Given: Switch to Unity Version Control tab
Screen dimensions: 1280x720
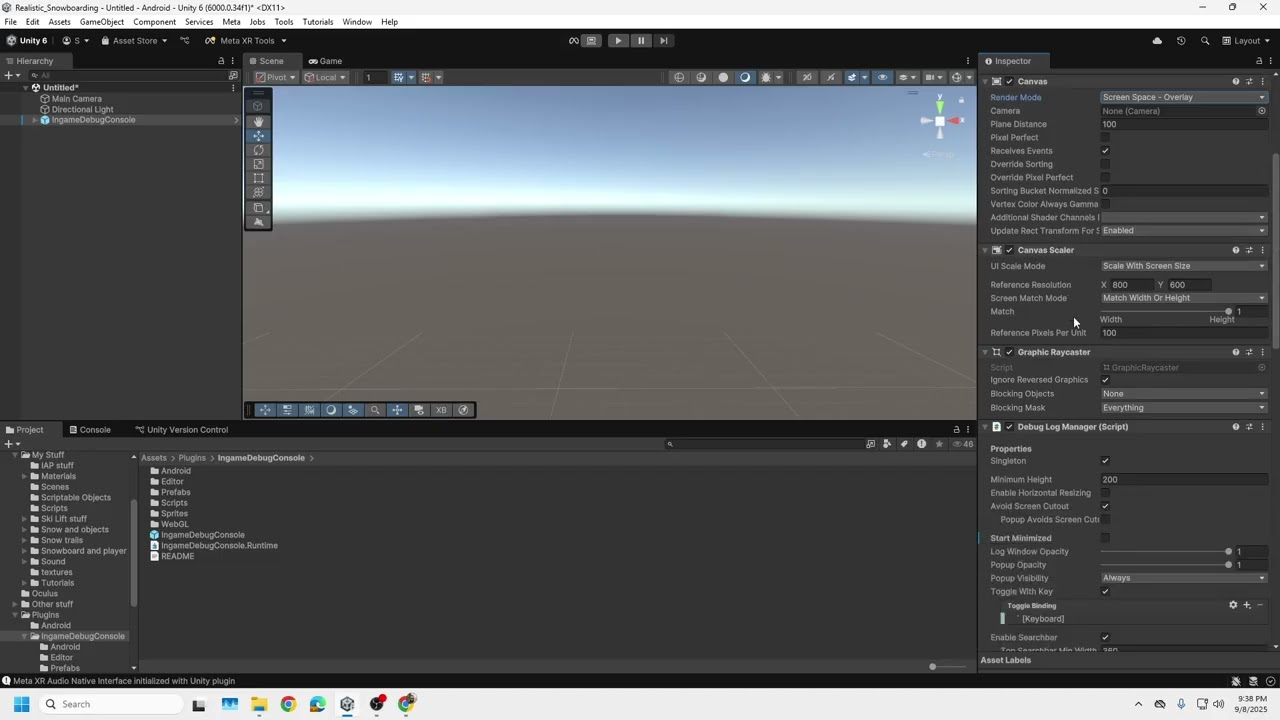Looking at the screenshot, I should [181, 430].
